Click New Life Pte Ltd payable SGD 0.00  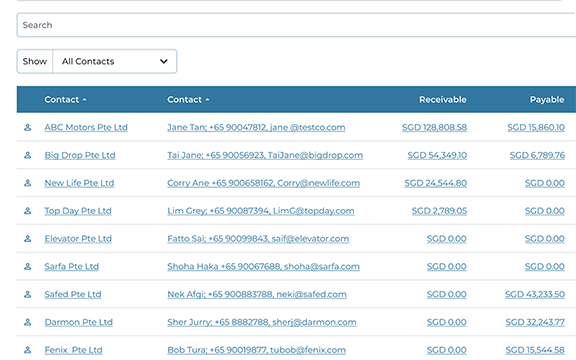(545, 183)
